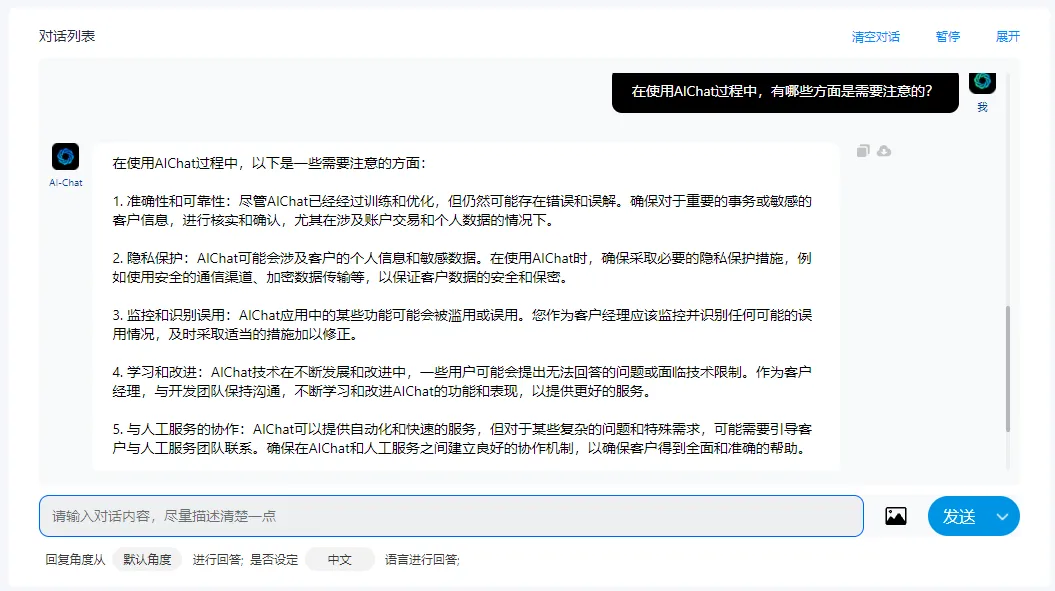Copy the AI-Chat reply with the copy icon
The width and height of the screenshot is (1055, 591).
point(863,151)
